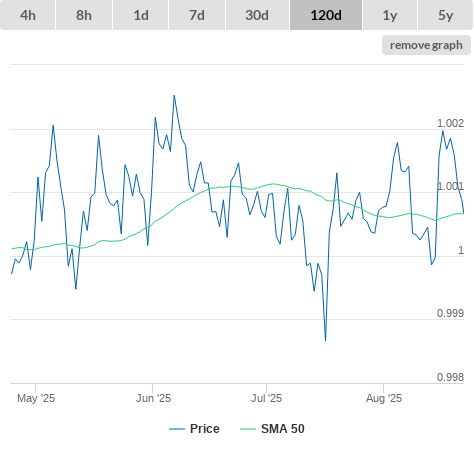
Task: Click the 0.999 y-axis label
Action: 450,313
